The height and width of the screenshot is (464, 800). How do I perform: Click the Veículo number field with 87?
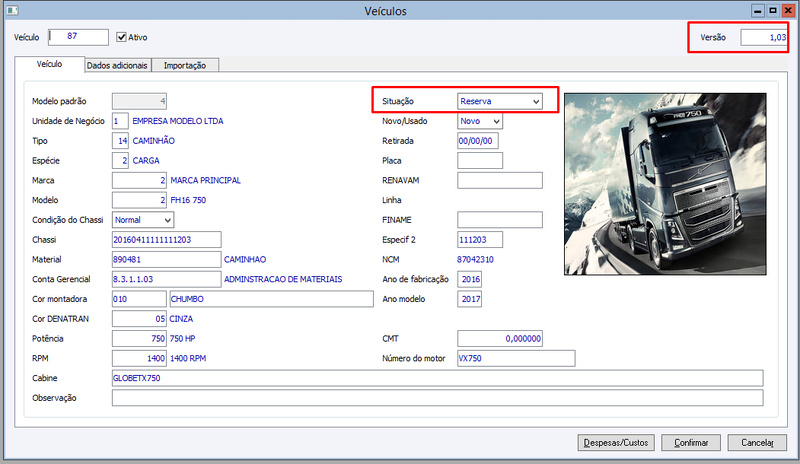coord(78,37)
